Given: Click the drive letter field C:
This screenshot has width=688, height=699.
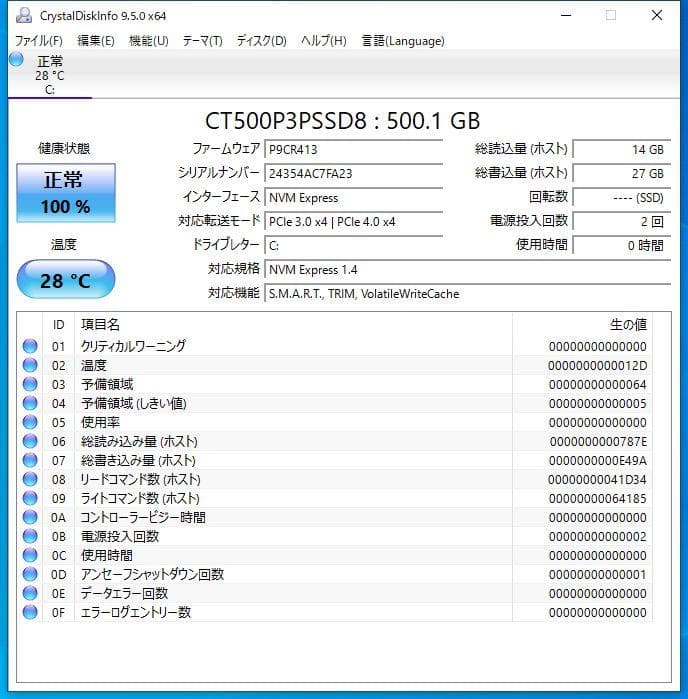Looking at the screenshot, I should pos(354,246).
